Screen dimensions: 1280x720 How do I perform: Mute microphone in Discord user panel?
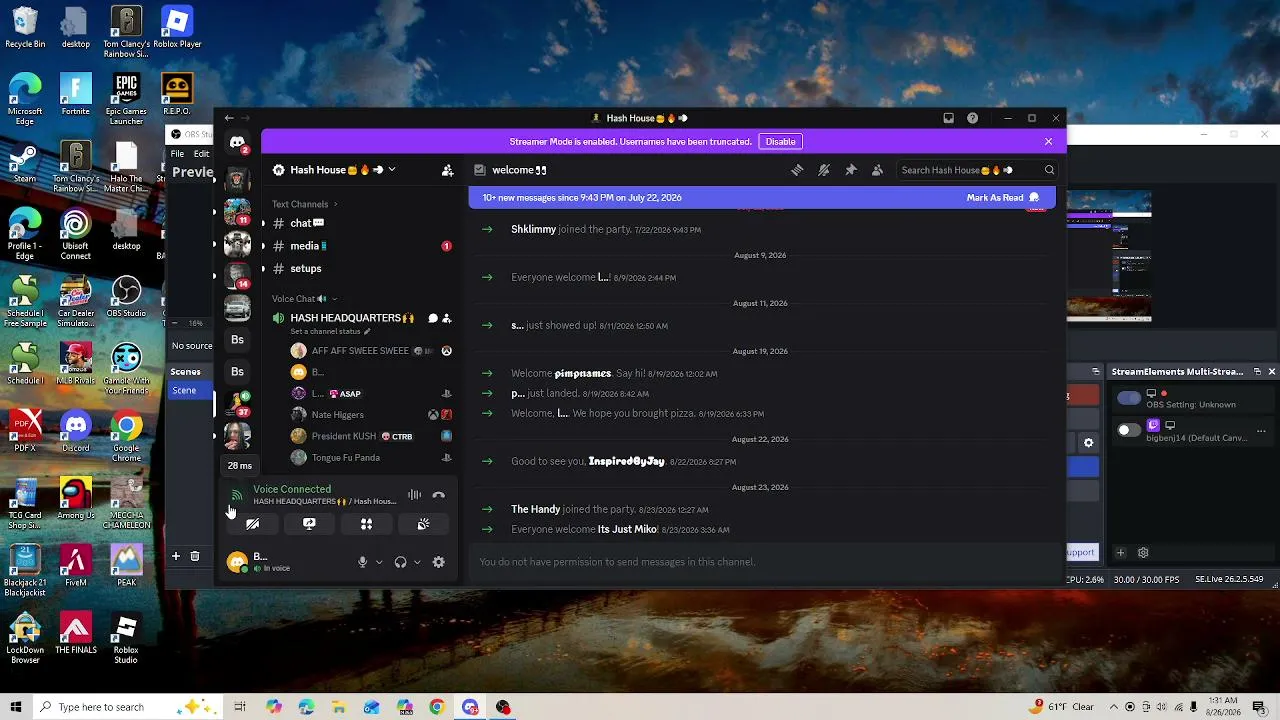point(363,562)
